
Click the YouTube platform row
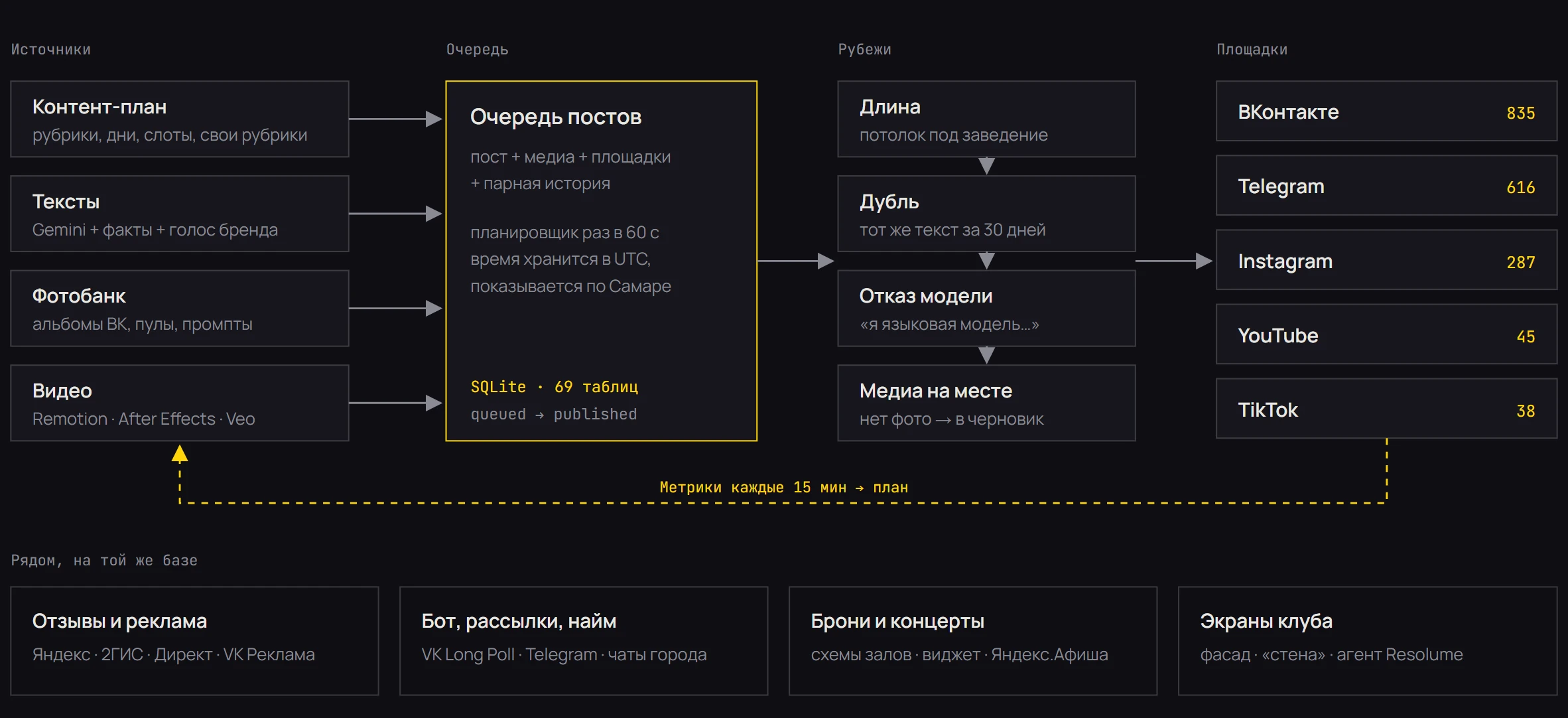point(1386,334)
